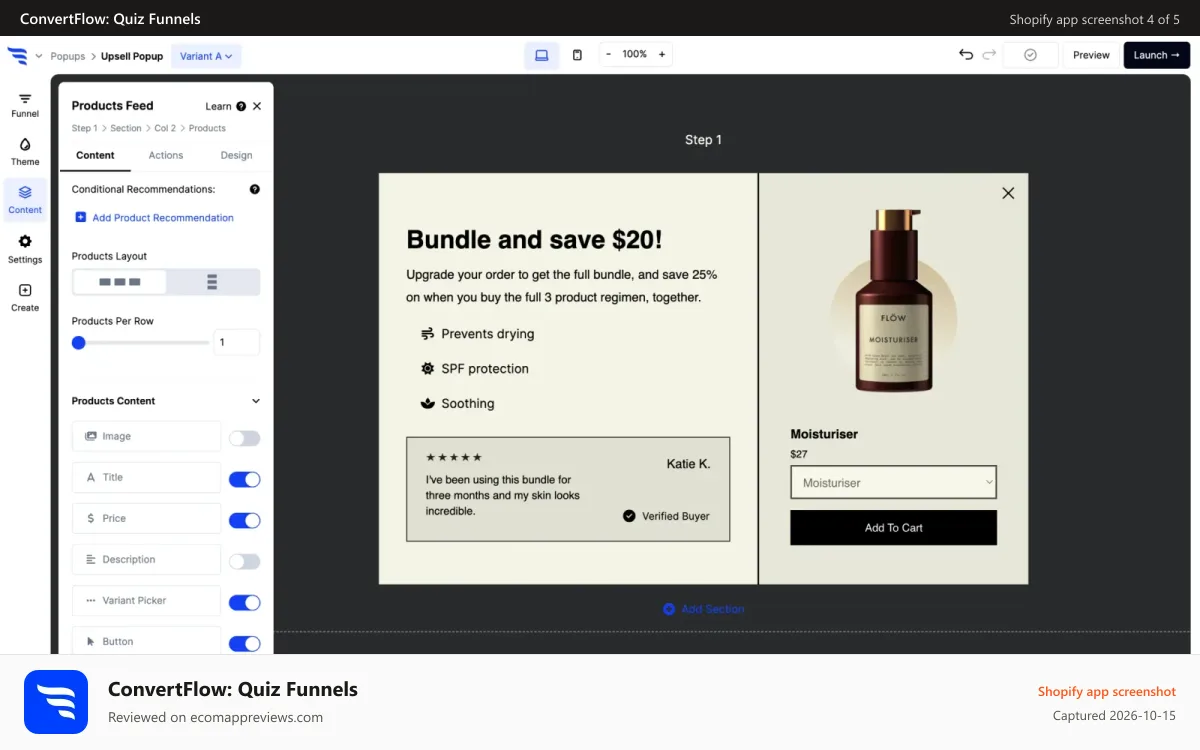
Task: Select Section in panel breadcrumb
Action: point(126,128)
